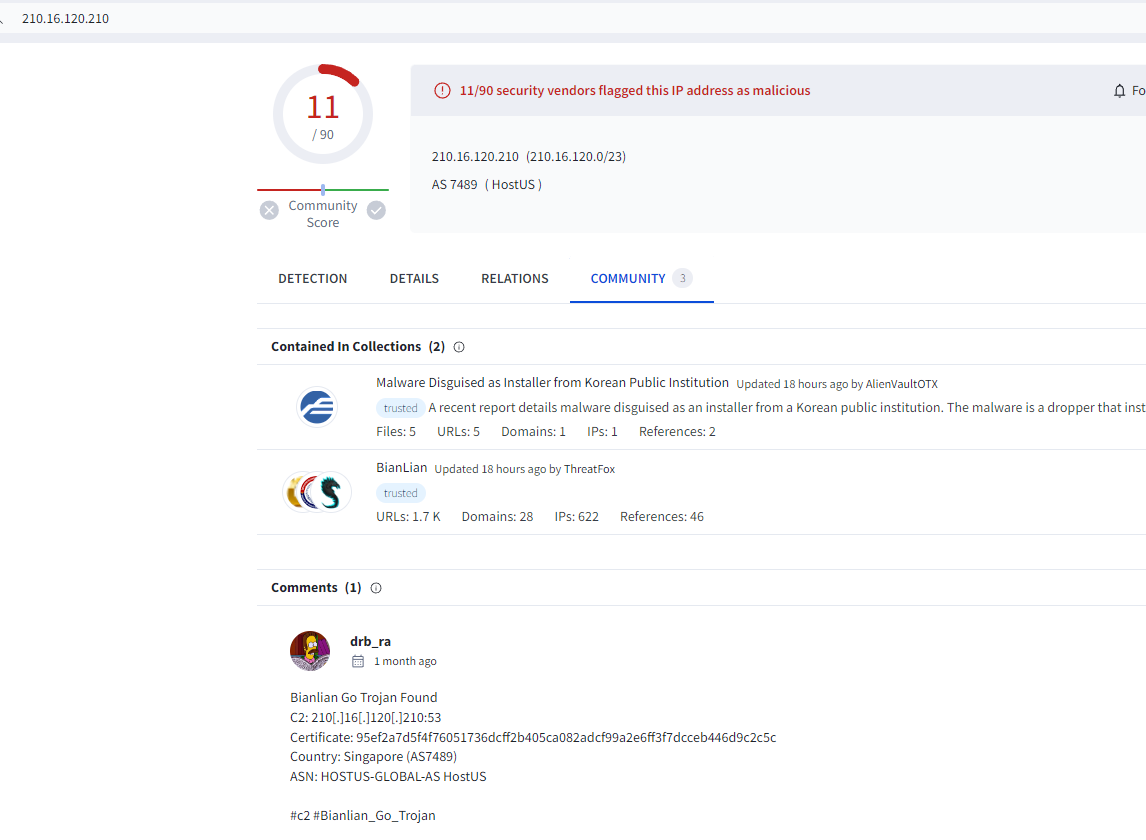The width and height of the screenshot is (1146, 840).
Task: Click the red malicious alert exclamation icon
Action: pos(442,91)
